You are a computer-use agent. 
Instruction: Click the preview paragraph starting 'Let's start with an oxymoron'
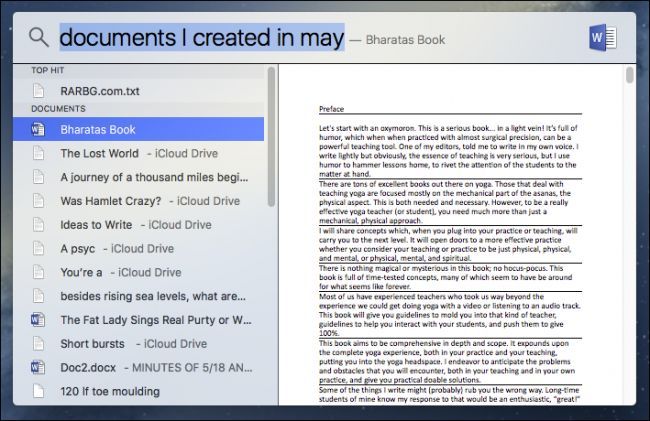[x=449, y=151]
